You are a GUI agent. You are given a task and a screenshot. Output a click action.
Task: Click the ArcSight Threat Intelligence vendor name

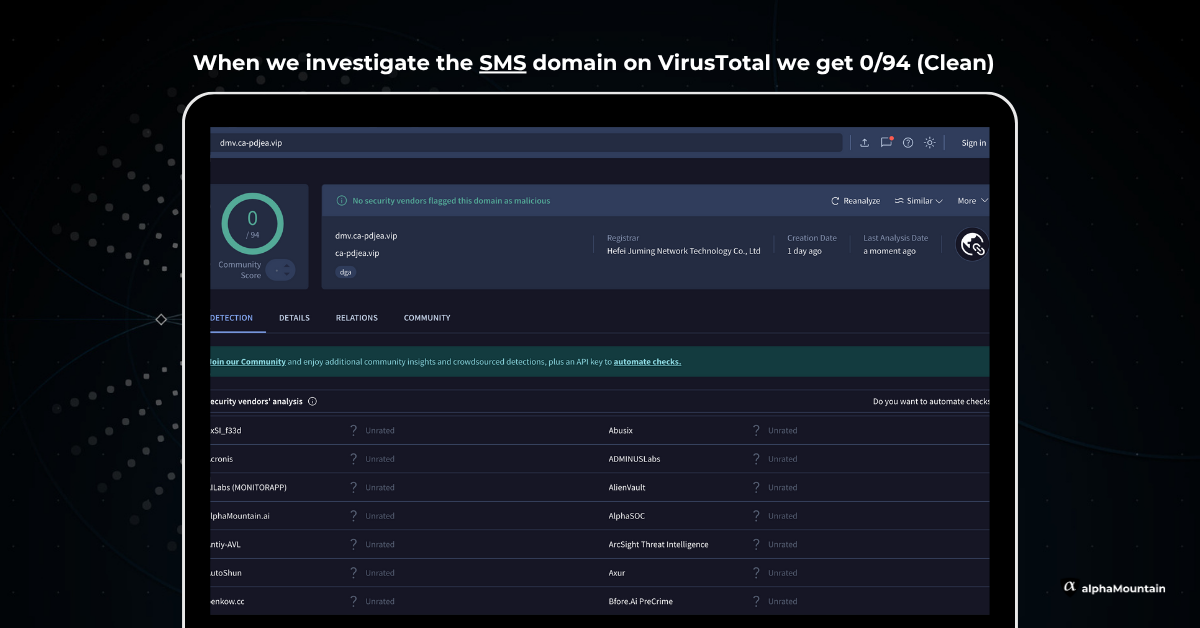pyautogui.click(x=659, y=545)
